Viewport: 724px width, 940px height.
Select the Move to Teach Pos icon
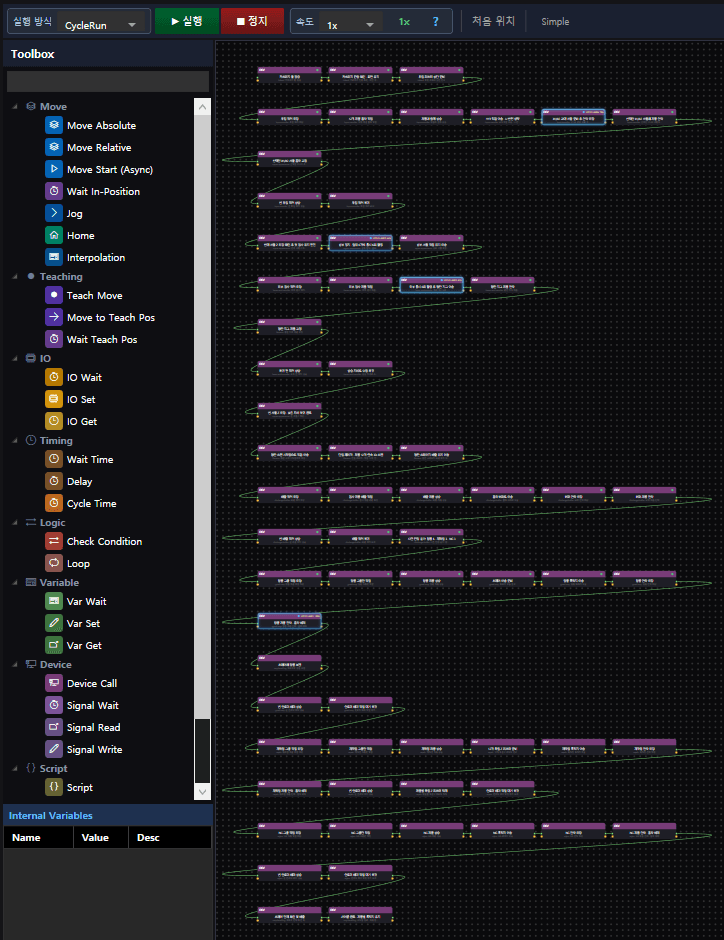click(54, 317)
